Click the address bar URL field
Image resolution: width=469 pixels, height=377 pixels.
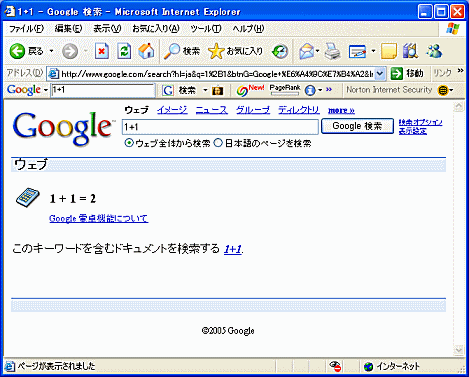click(x=217, y=74)
